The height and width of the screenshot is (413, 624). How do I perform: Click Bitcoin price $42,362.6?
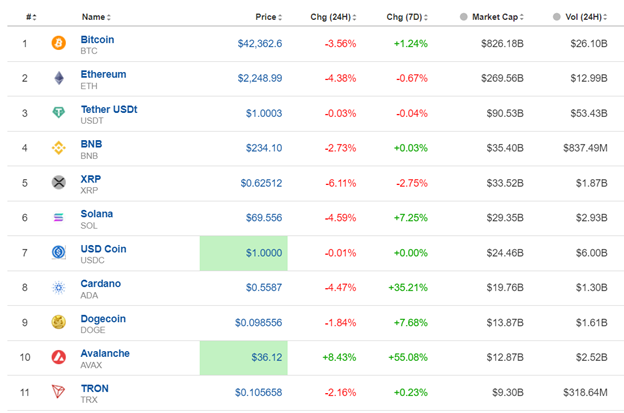coord(259,43)
